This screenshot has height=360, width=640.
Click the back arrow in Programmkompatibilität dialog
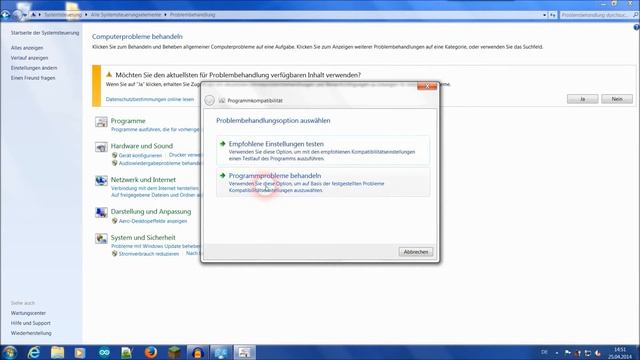point(209,100)
